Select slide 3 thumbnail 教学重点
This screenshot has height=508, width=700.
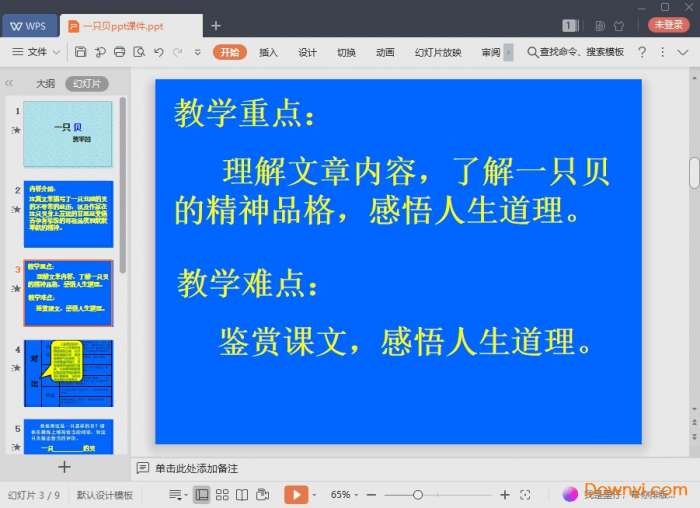(68, 293)
